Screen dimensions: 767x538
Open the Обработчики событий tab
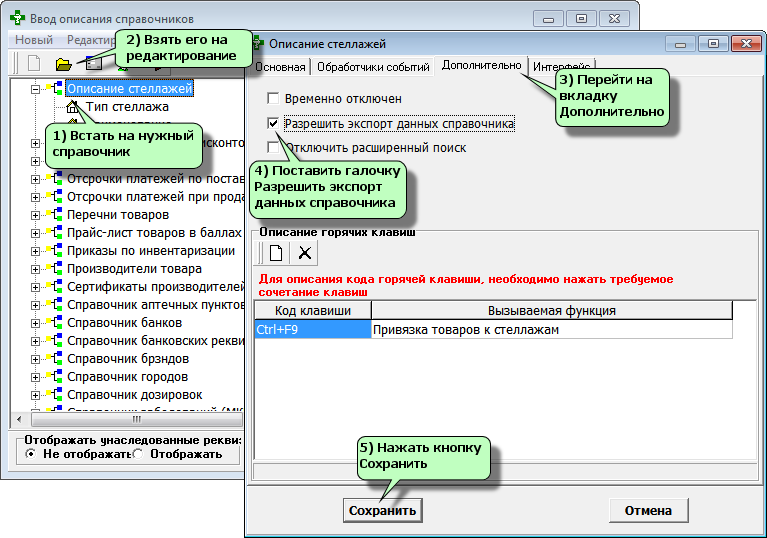click(x=371, y=67)
